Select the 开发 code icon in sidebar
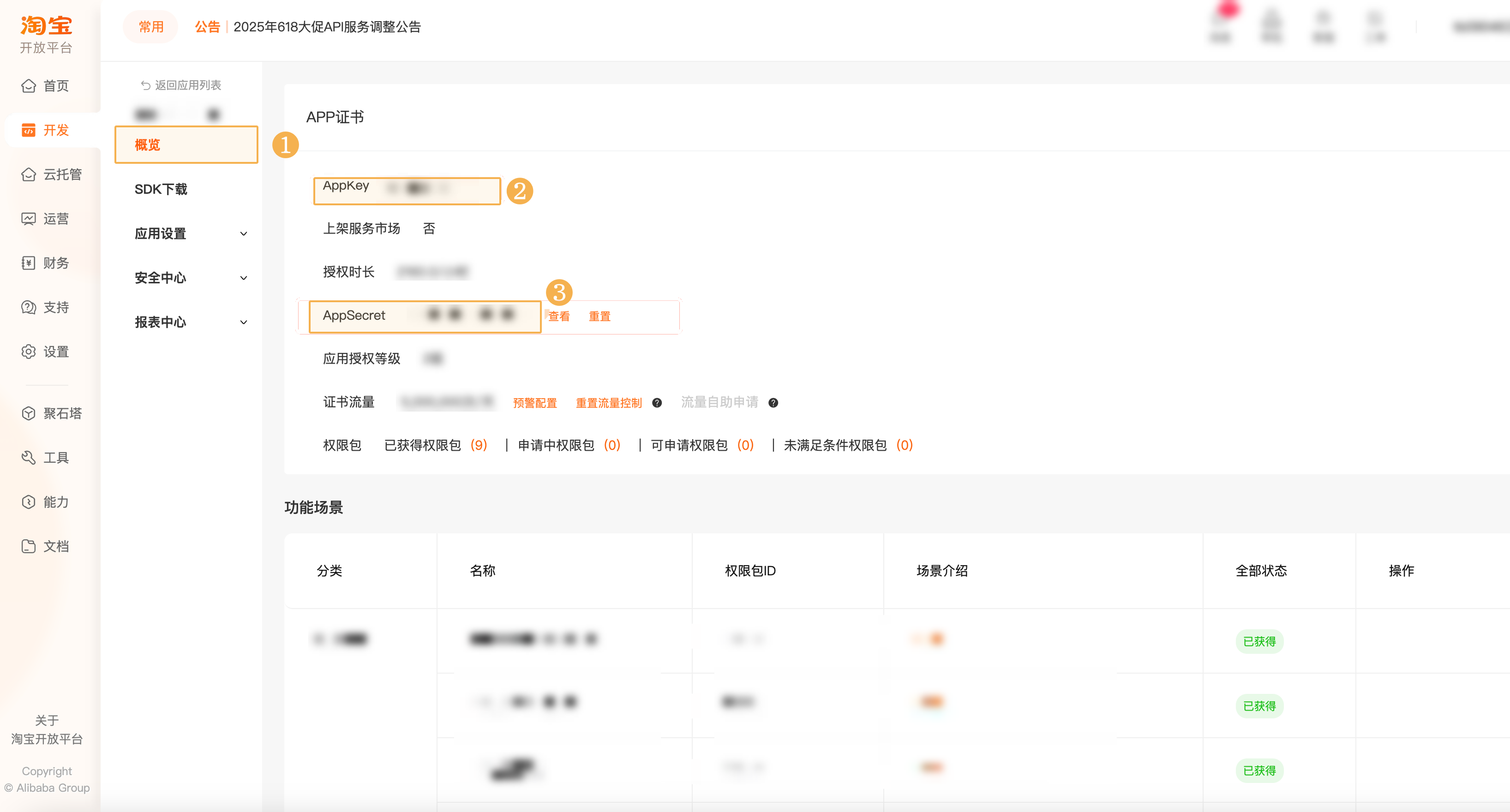The height and width of the screenshot is (812, 1510). [x=28, y=130]
